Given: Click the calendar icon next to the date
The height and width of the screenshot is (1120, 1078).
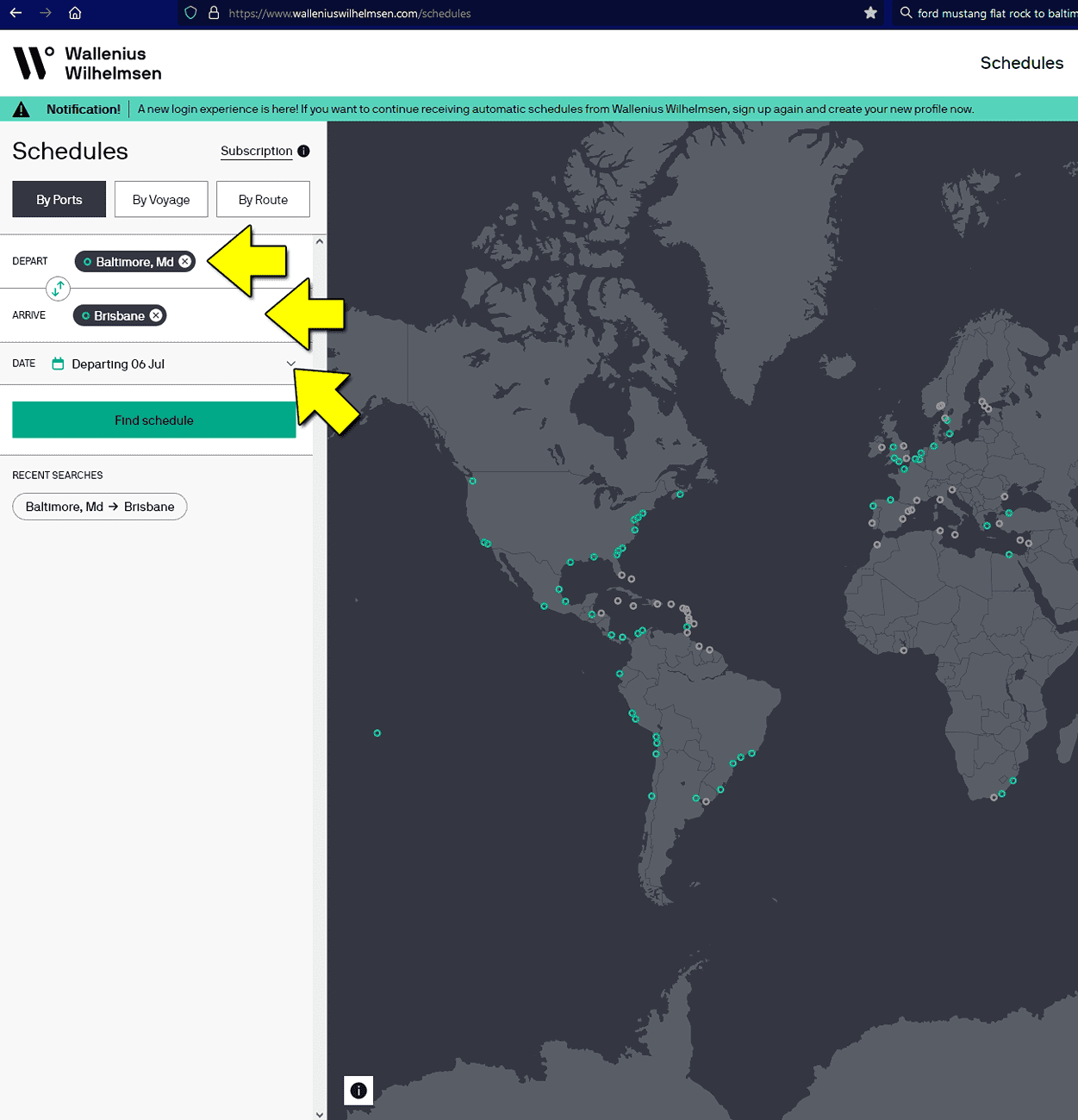Looking at the screenshot, I should coord(58,364).
